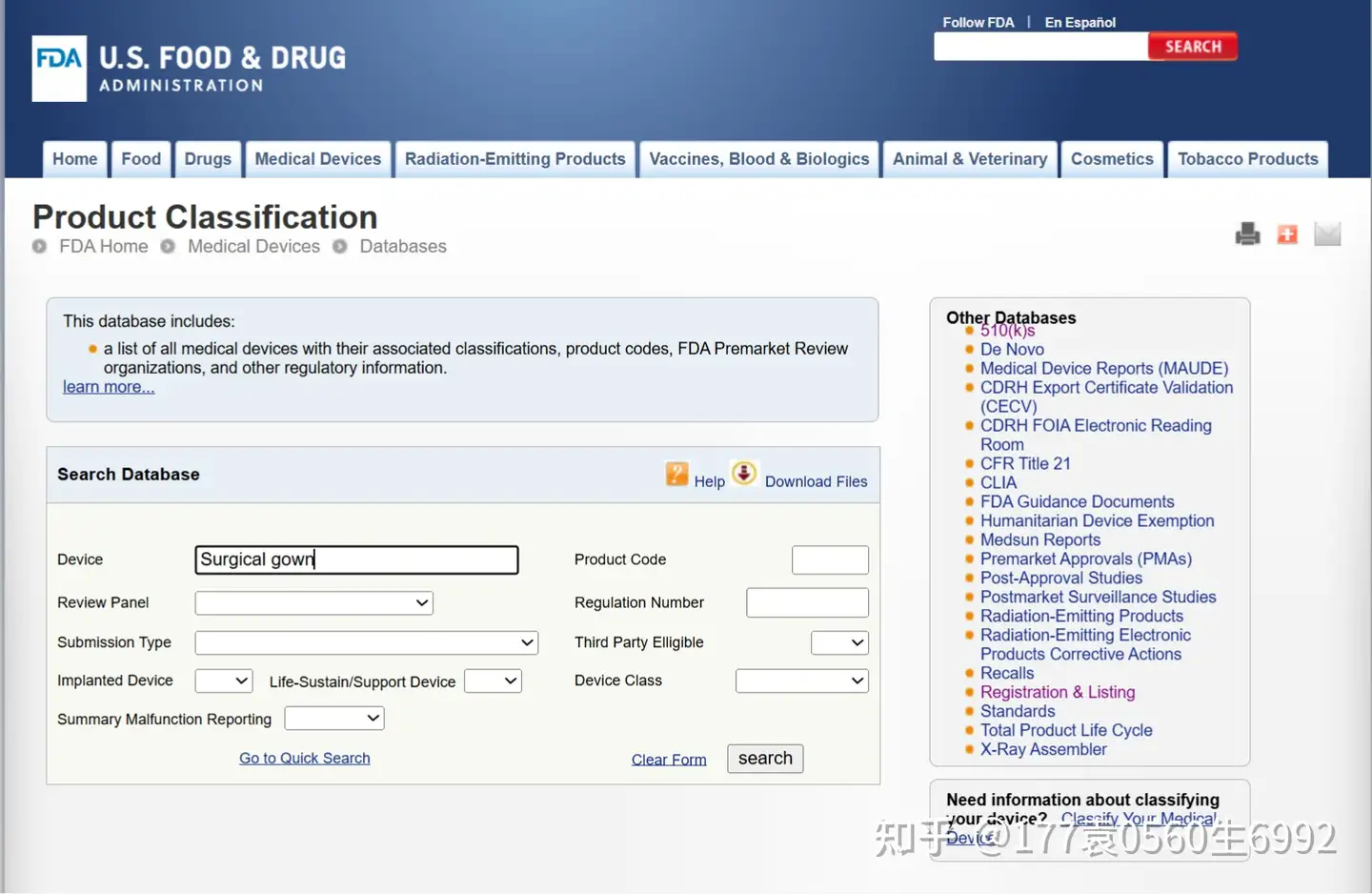
Task: Open Postmarket Surveillance Studies link
Action: pos(1098,598)
